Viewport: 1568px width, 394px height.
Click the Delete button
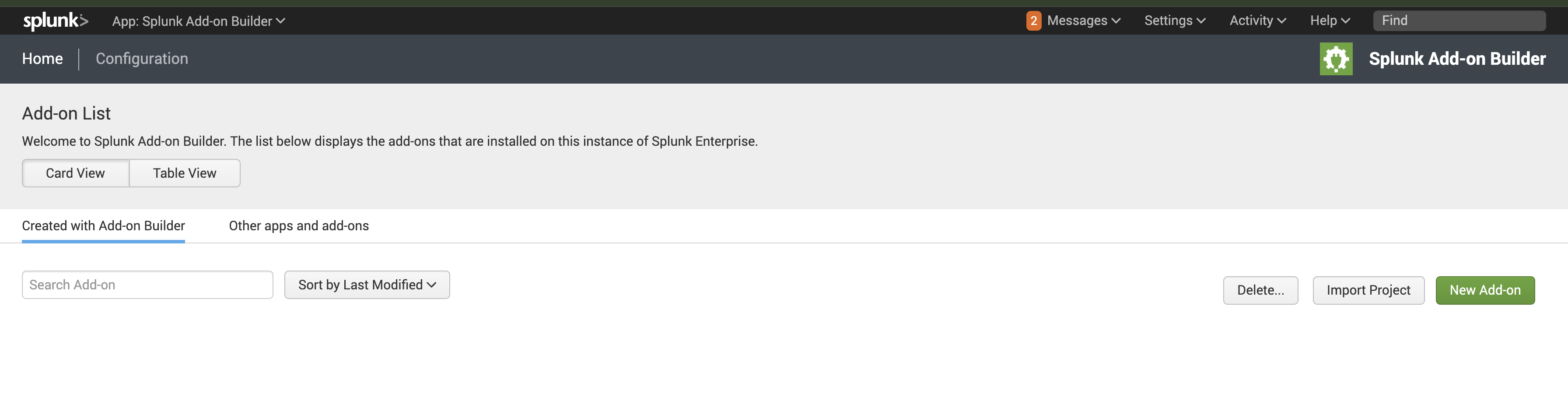tap(1260, 291)
